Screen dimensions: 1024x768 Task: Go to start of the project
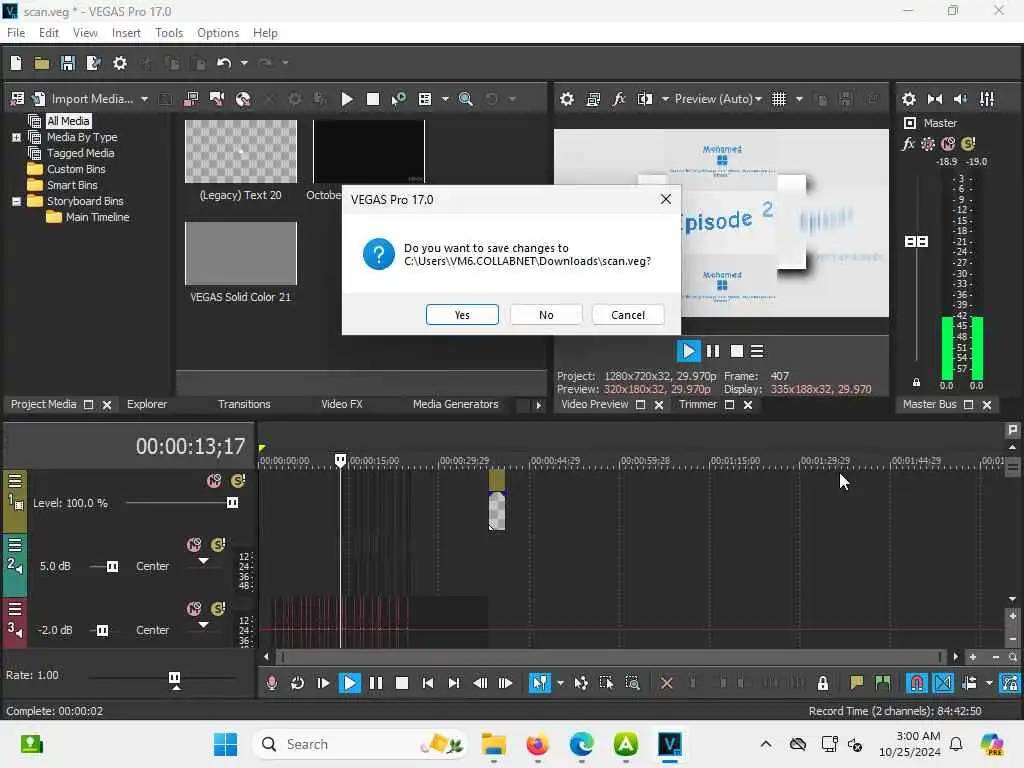coord(428,683)
